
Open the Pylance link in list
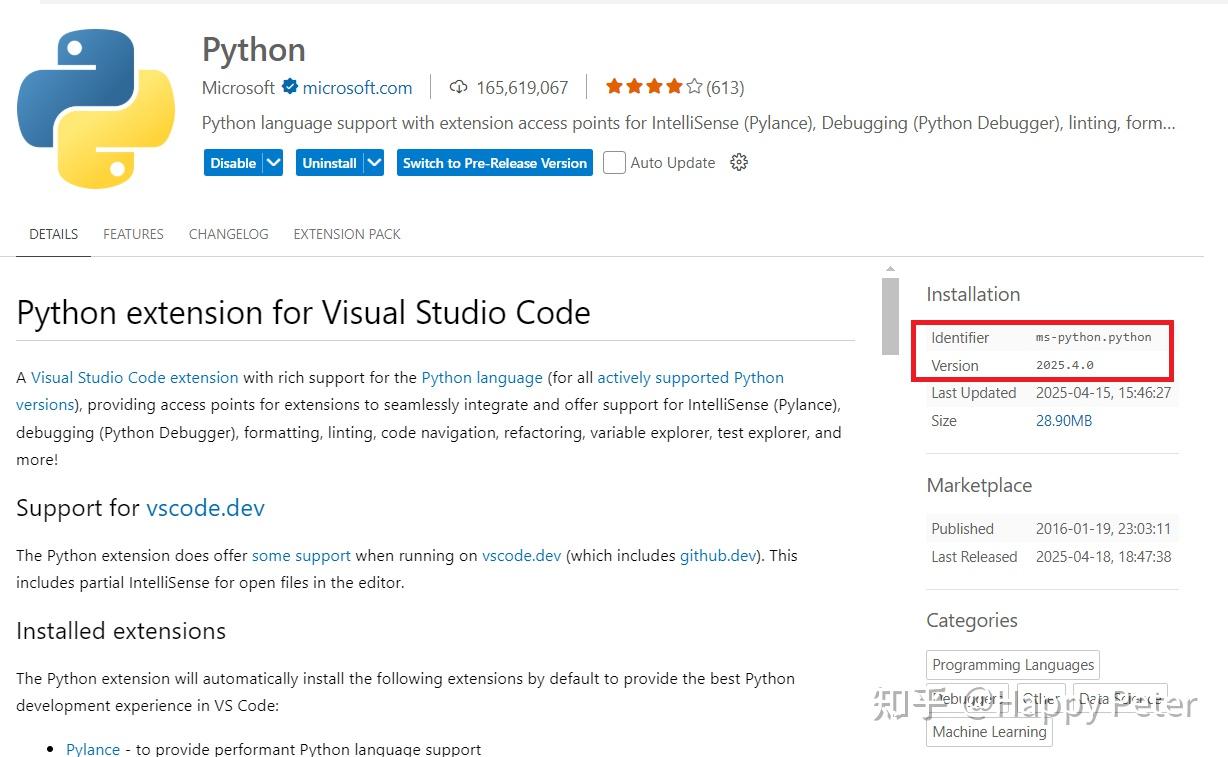[93, 749]
